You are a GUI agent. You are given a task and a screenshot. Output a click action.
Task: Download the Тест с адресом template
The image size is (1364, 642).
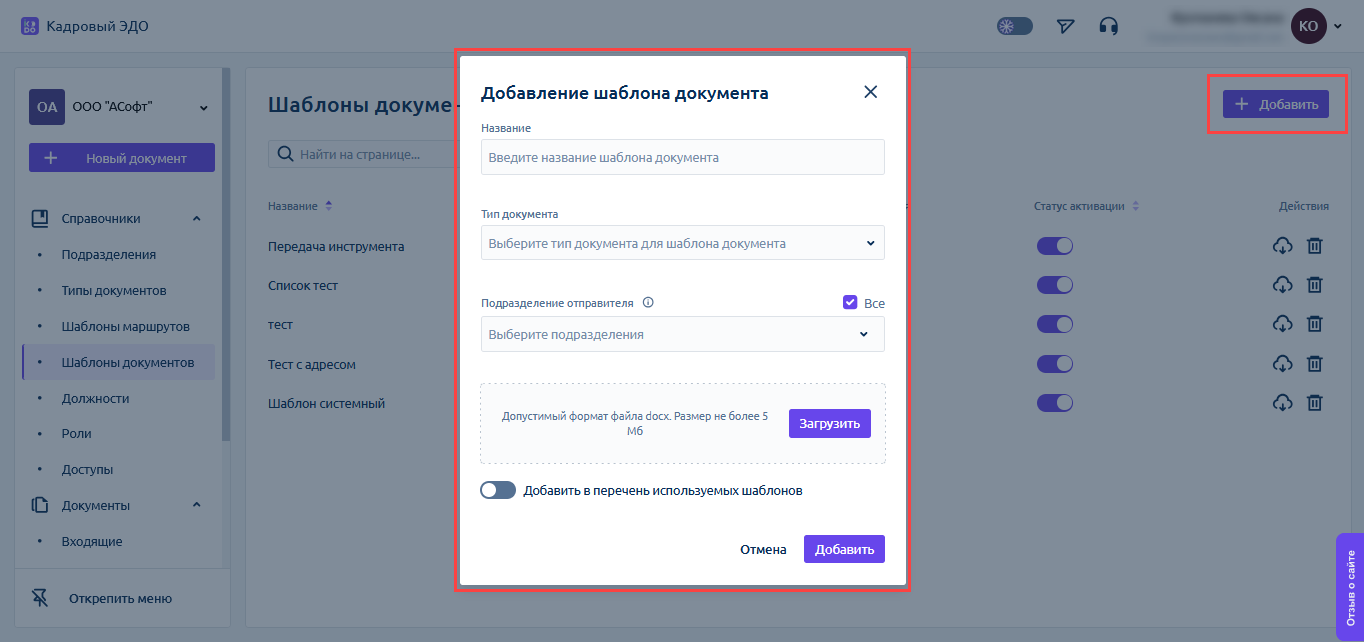pos(1281,364)
